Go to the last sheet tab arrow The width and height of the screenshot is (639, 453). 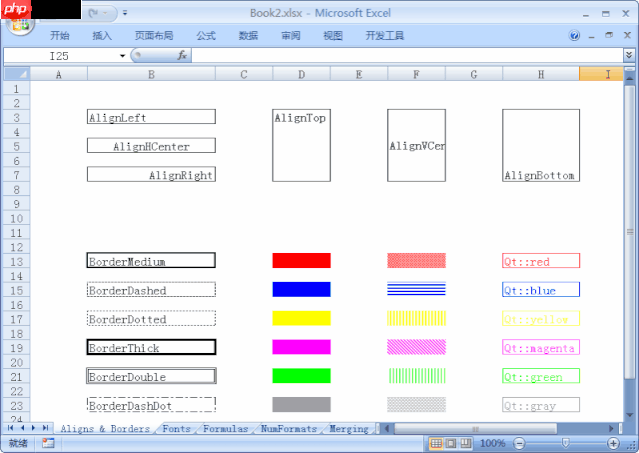point(45,428)
